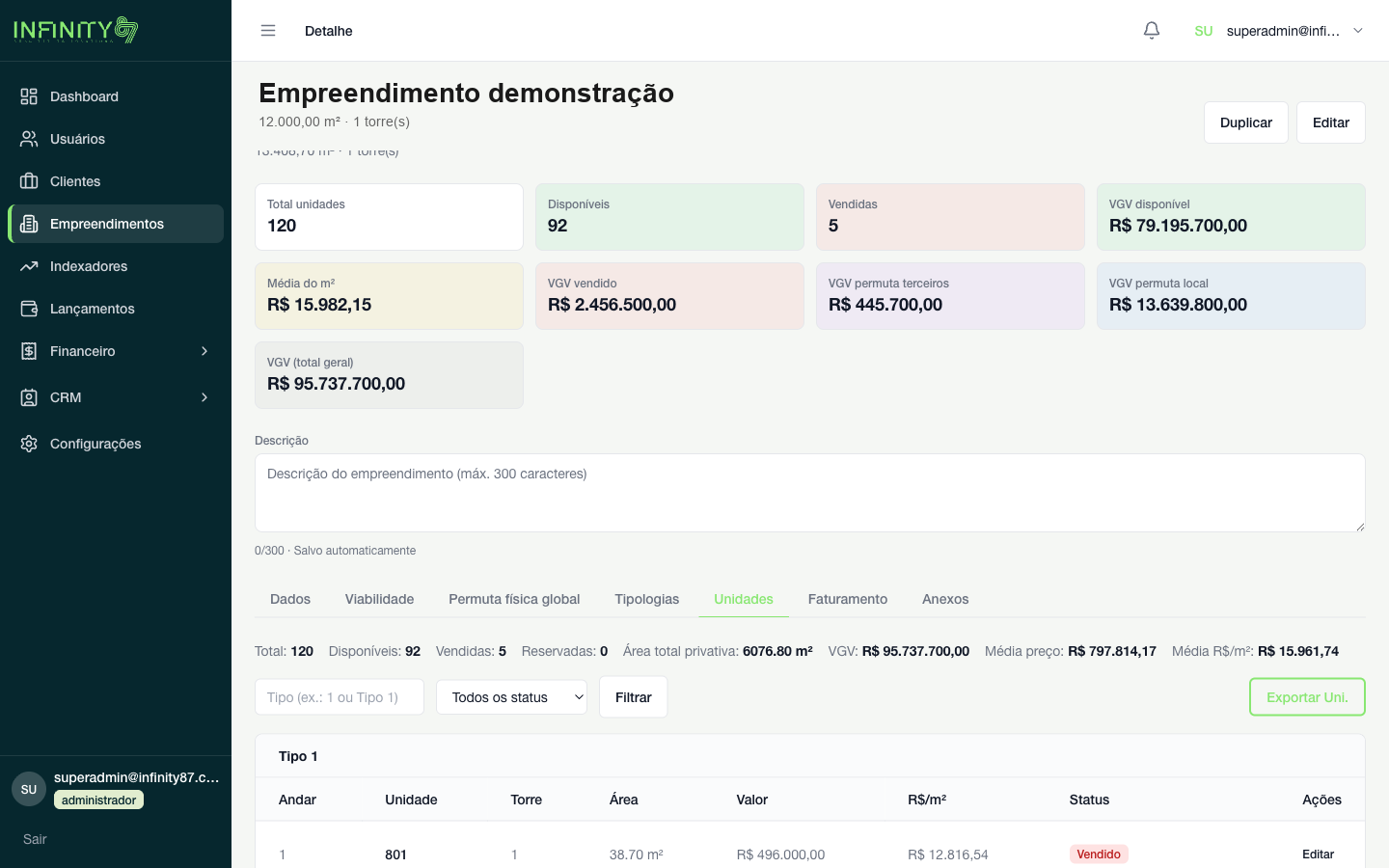Click the Sair logout link

point(35,839)
